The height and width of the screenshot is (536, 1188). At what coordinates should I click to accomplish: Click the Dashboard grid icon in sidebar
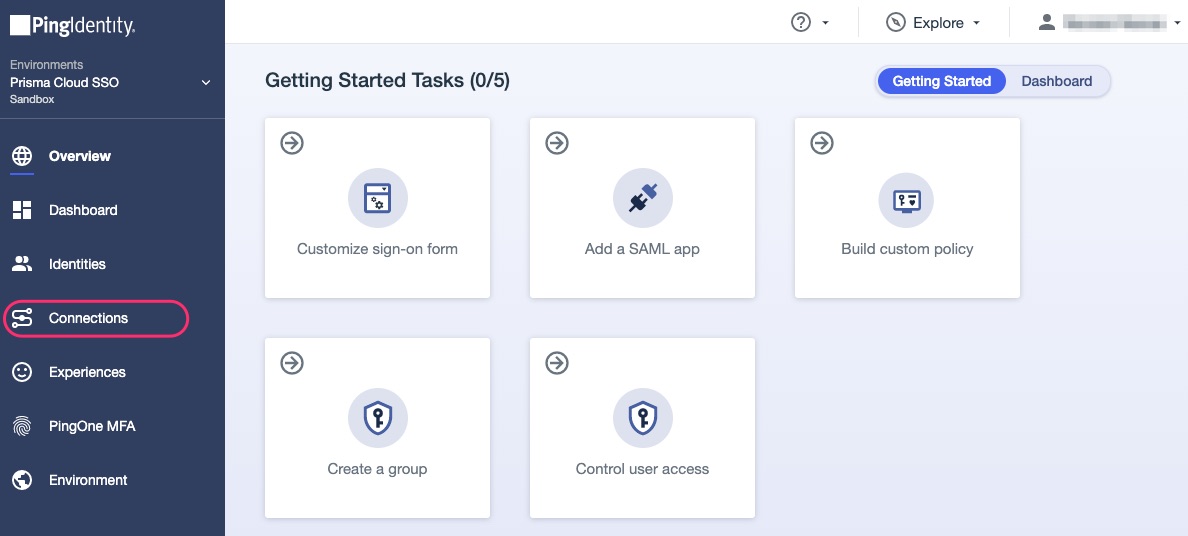click(22, 210)
